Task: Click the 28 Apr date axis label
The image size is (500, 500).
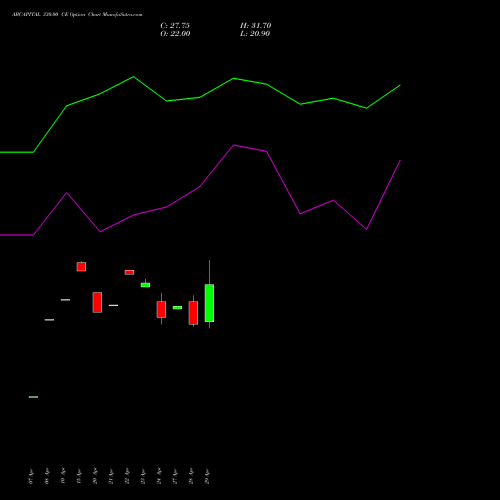Action: 191,476
